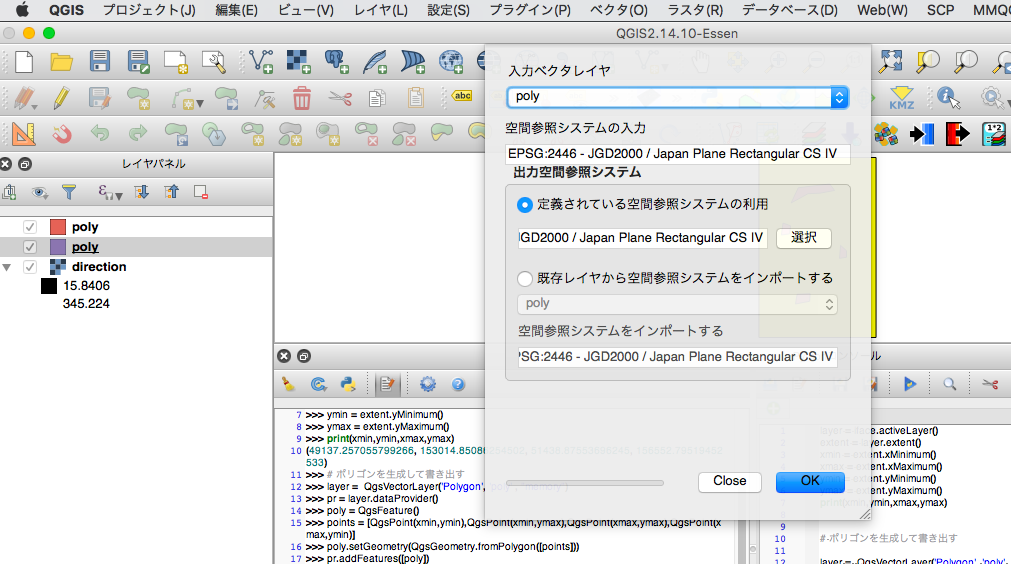Zoom to full extent icon
This screenshot has height=564, width=1011.
click(890, 61)
